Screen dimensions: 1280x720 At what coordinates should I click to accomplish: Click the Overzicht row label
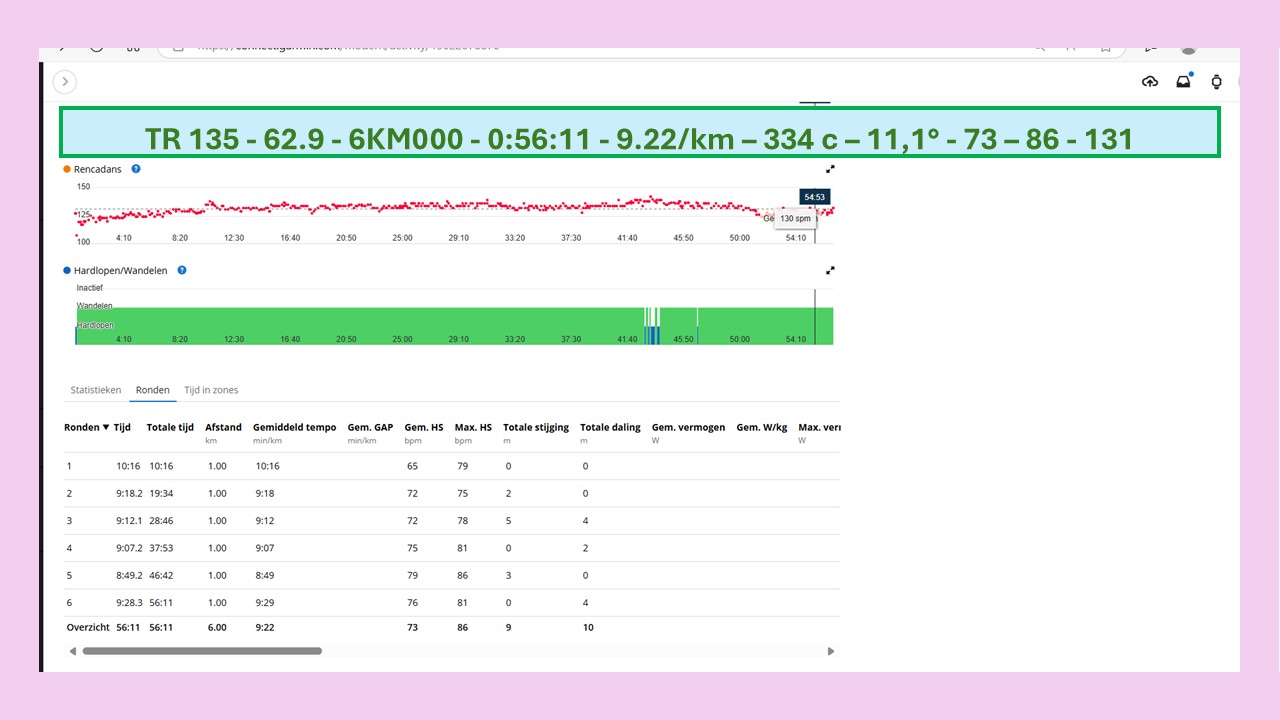pyautogui.click(x=87, y=627)
